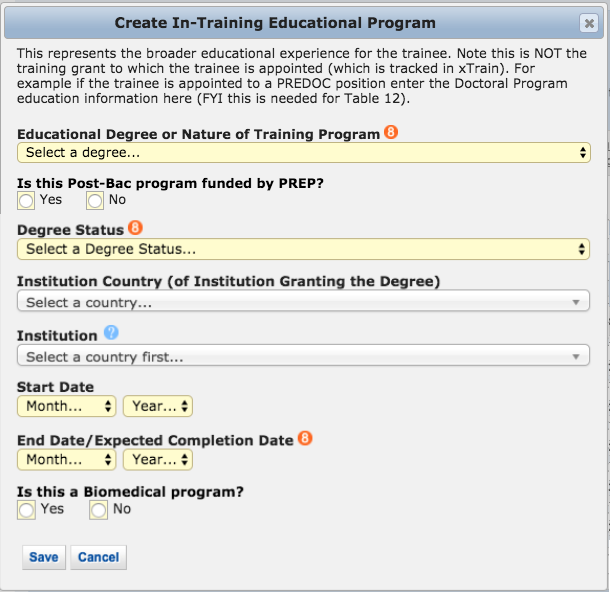Open the Start Date Year dropdown

coord(158,406)
